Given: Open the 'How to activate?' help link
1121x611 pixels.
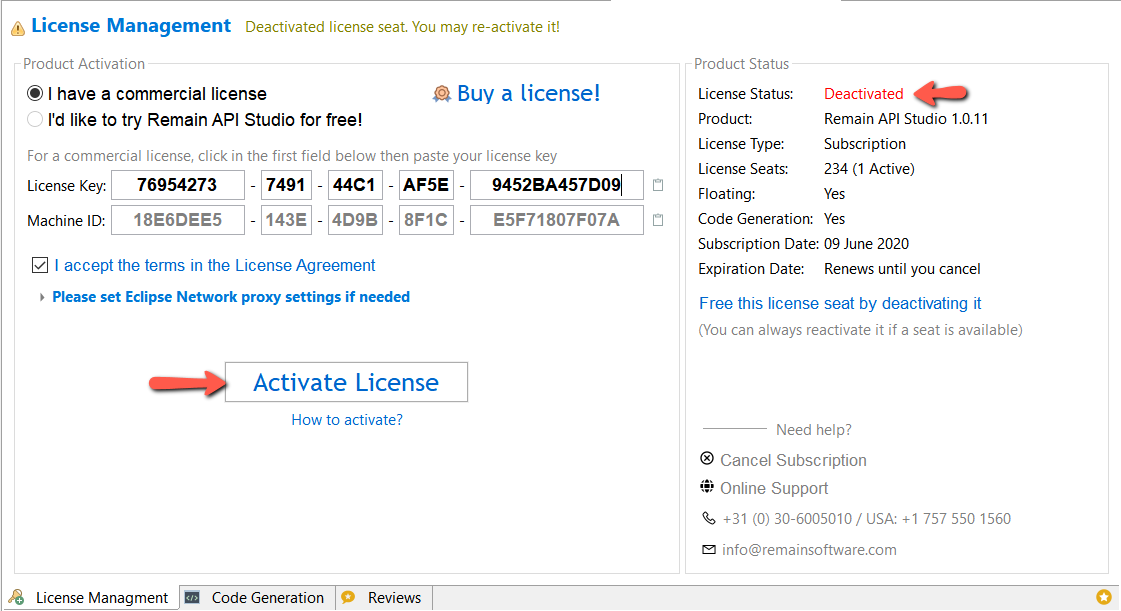Looking at the screenshot, I should pos(347,420).
